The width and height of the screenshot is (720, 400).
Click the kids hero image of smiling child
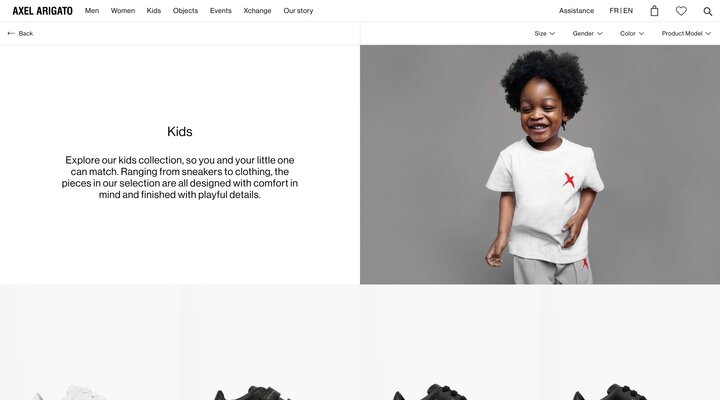[540, 164]
